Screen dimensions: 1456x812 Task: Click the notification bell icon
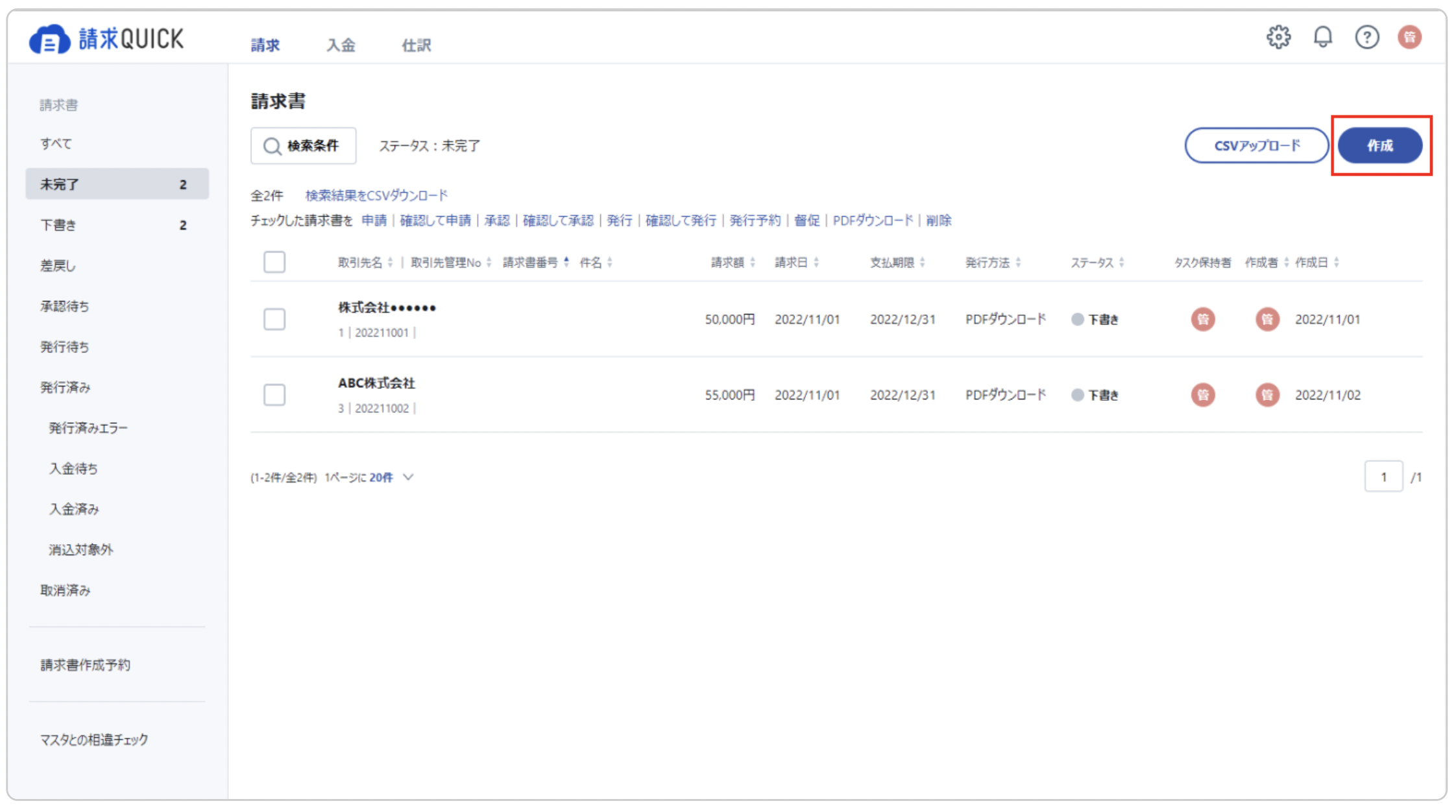1322,37
